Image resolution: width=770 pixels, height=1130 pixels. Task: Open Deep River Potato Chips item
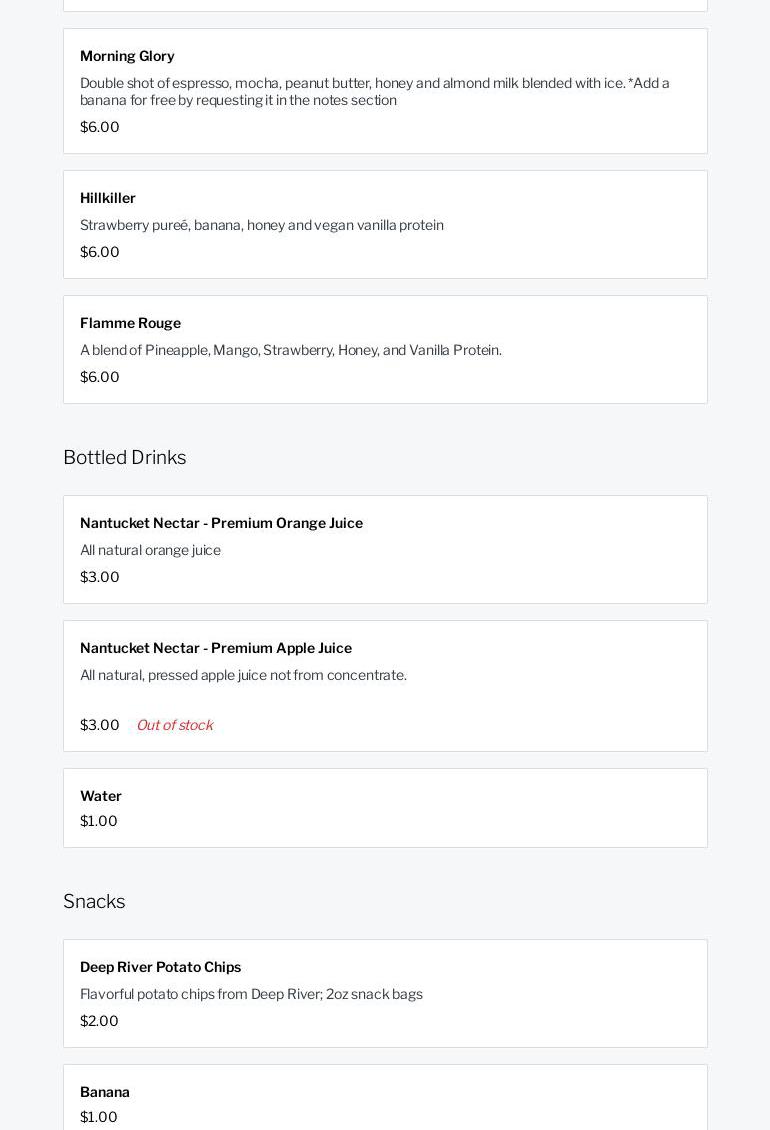tap(160, 967)
